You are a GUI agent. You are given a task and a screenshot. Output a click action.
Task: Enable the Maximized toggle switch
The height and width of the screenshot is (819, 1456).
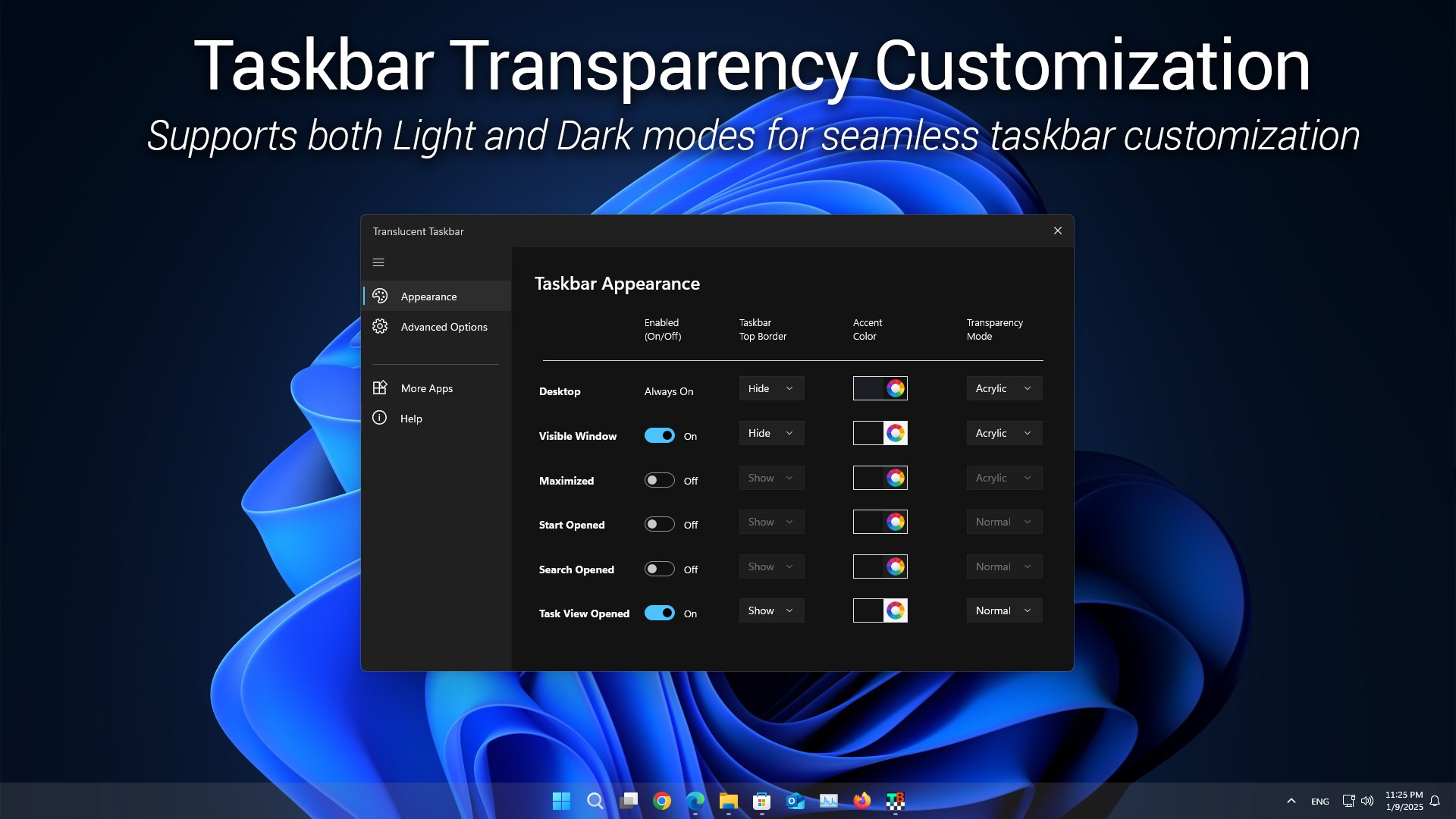[659, 480]
